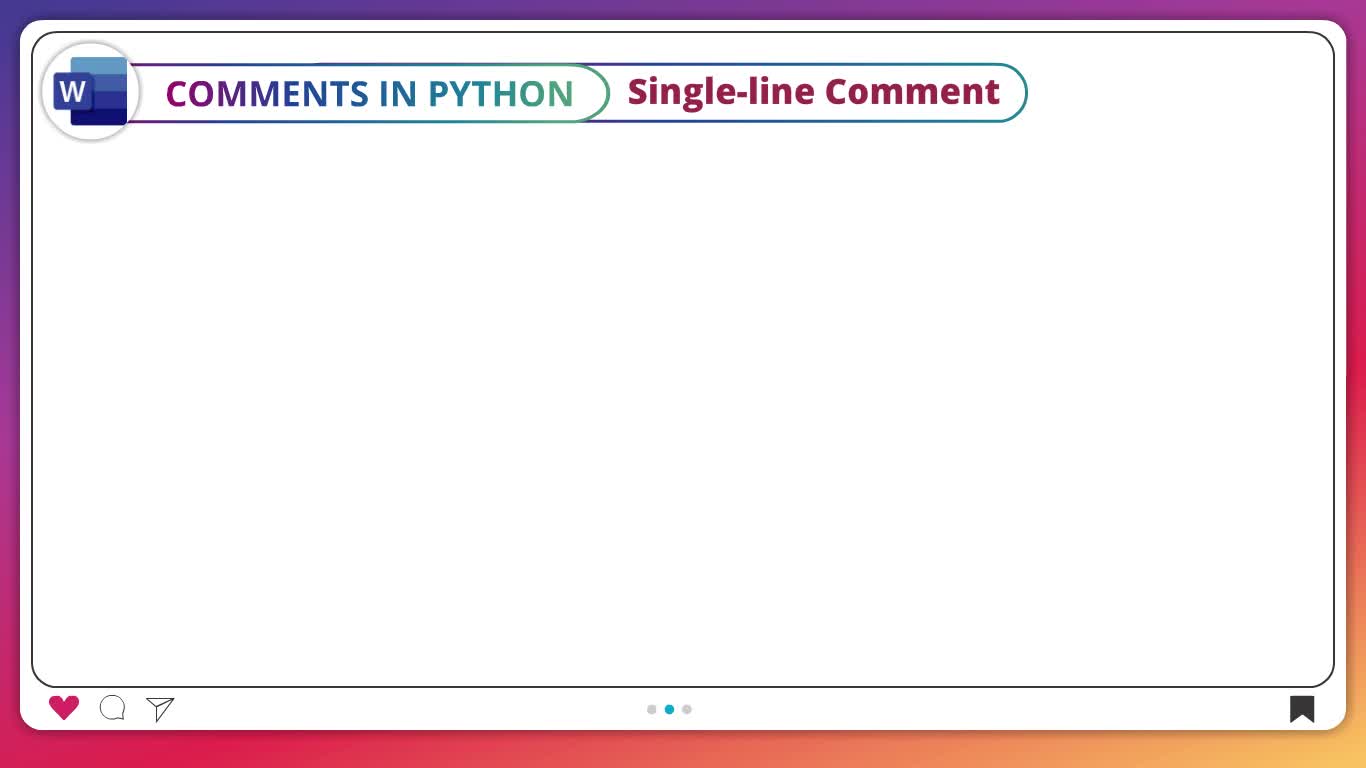Click the "Single-line Comment" heading
The height and width of the screenshot is (768, 1366).
pyautogui.click(x=813, y=91)
